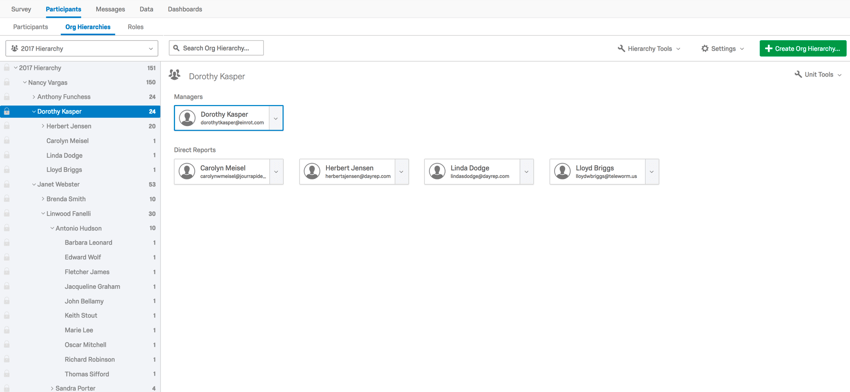Open the 2017 Hierarchy selector dropdown

[x=82, y=48]
